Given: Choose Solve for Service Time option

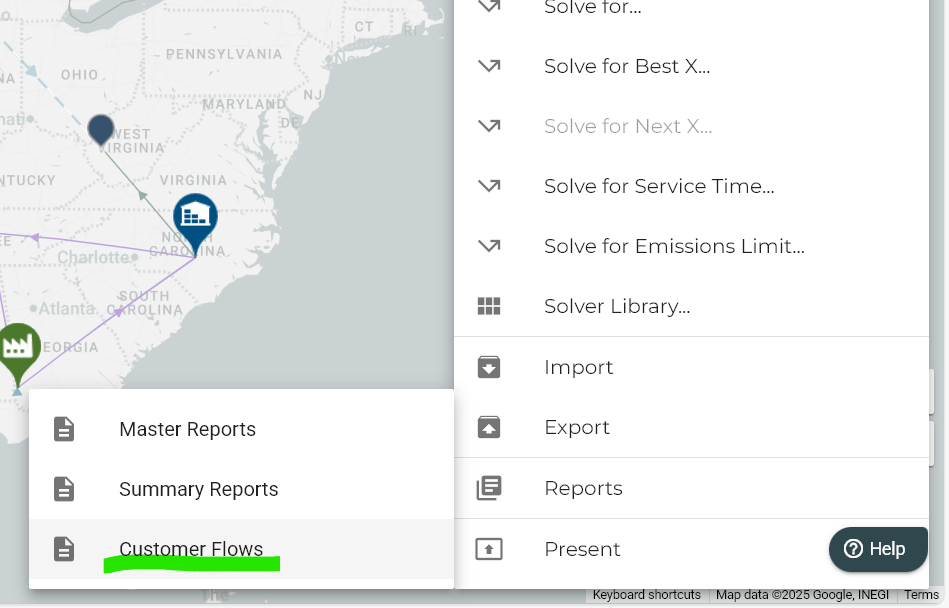Looking at the screenshot, I should (x=659, y=186).
